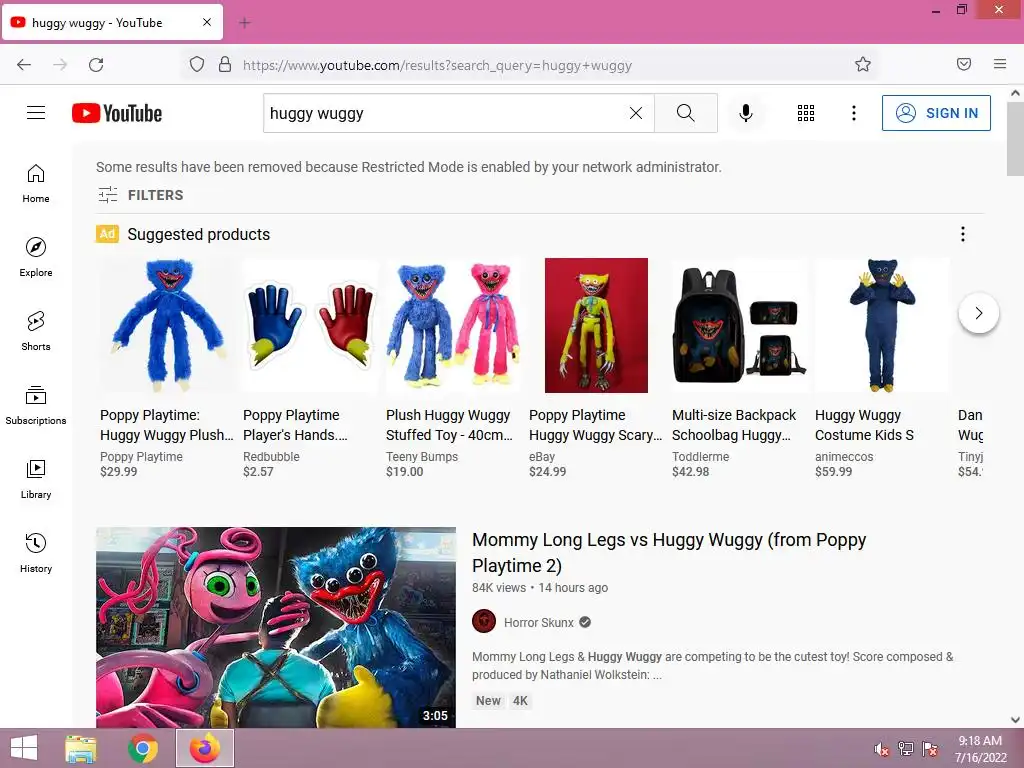Open Poppy Playtime Player's Hands product
The width and height of the screenshot is (1024, 768).
(295, 425)
